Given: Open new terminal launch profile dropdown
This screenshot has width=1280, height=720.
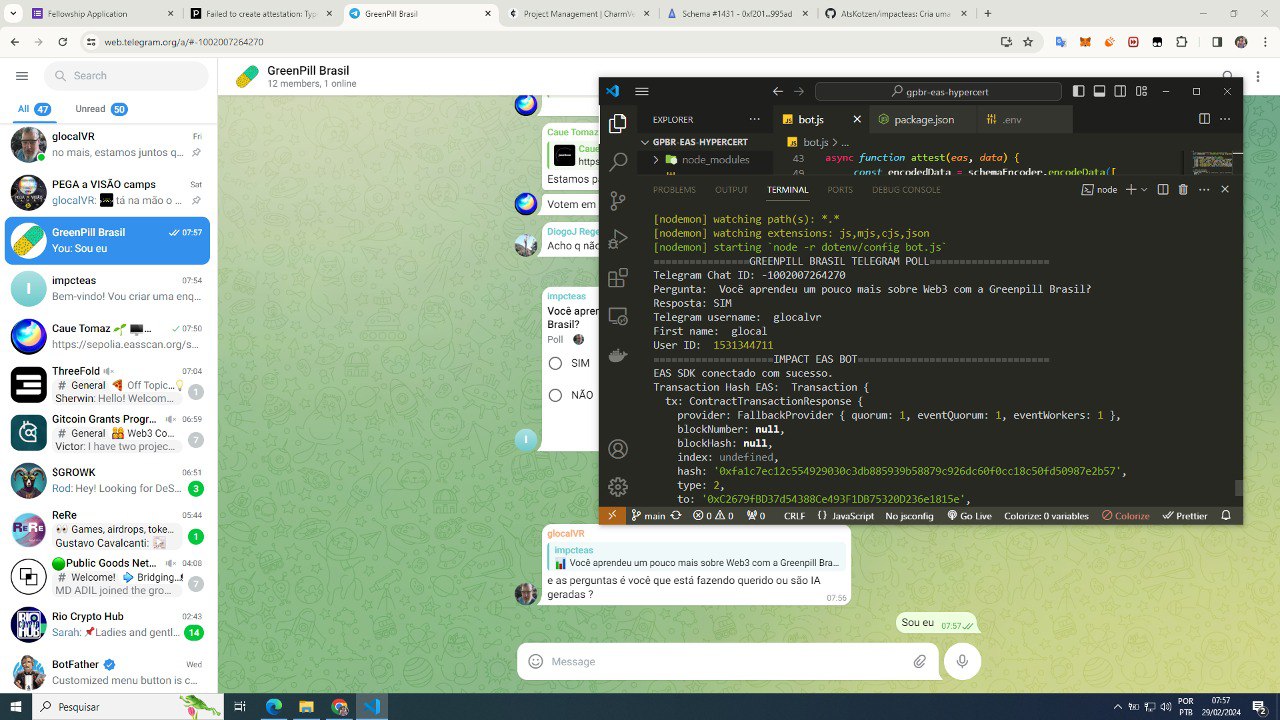Looking at the screenshot, I should pos(1144,189).
